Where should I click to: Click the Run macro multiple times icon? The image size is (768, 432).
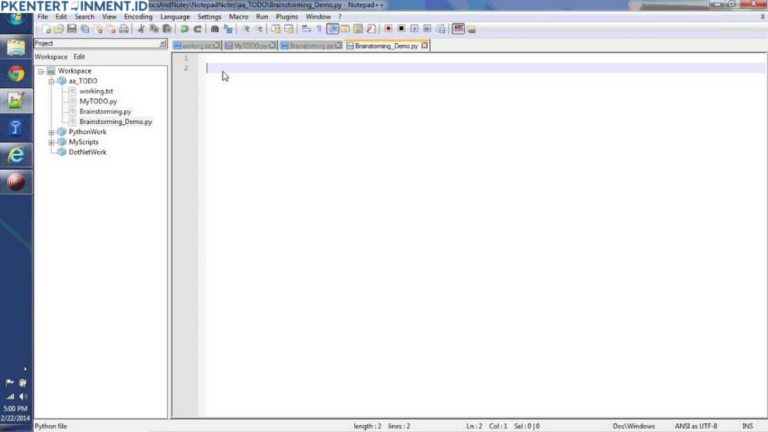pos(427,29)
